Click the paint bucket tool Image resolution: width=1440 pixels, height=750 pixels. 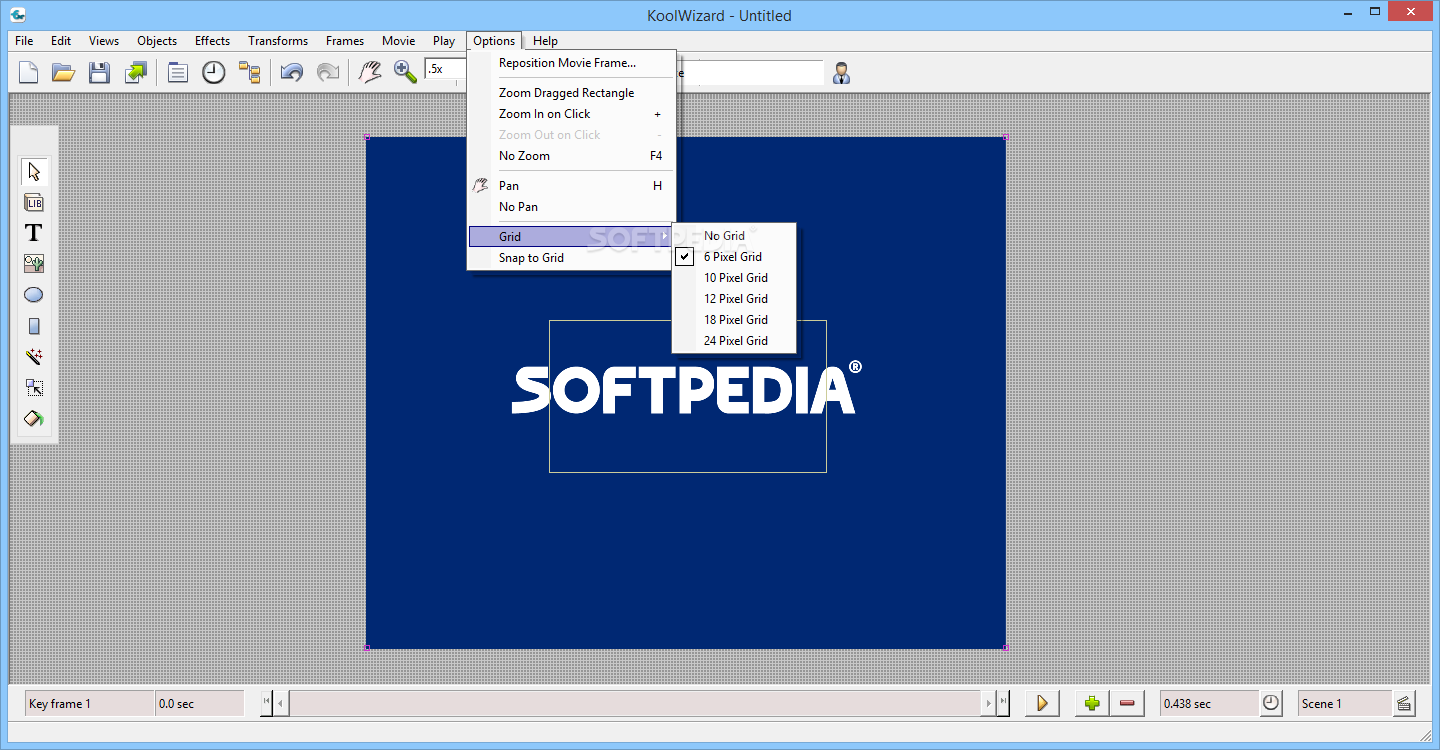(x=34, y=419)
